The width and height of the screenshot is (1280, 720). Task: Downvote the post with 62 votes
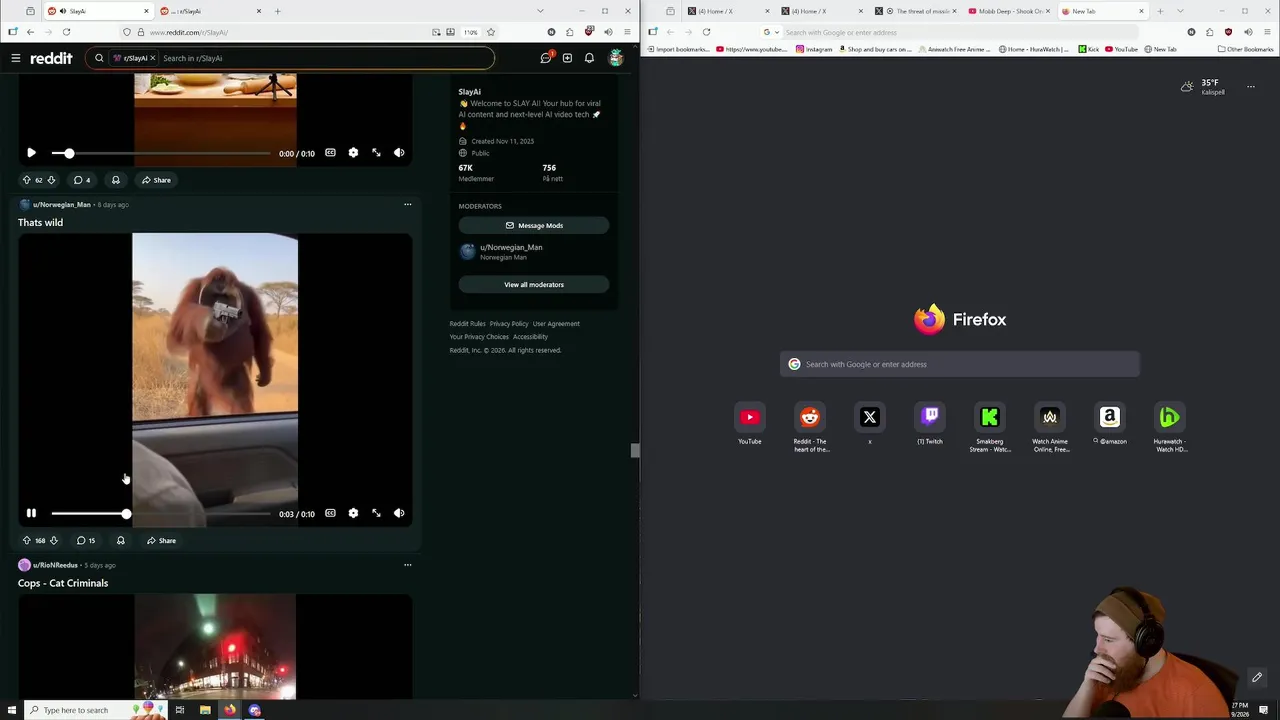51,180
